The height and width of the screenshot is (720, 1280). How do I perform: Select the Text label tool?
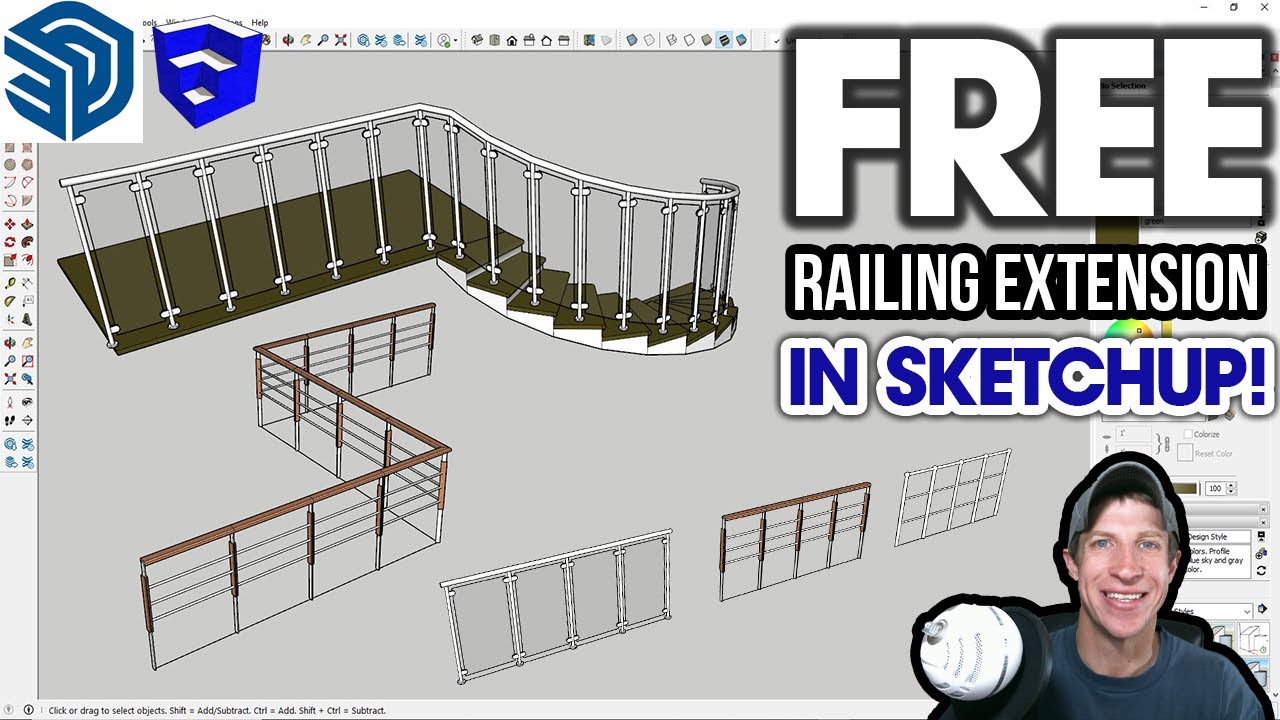point(28,300)
